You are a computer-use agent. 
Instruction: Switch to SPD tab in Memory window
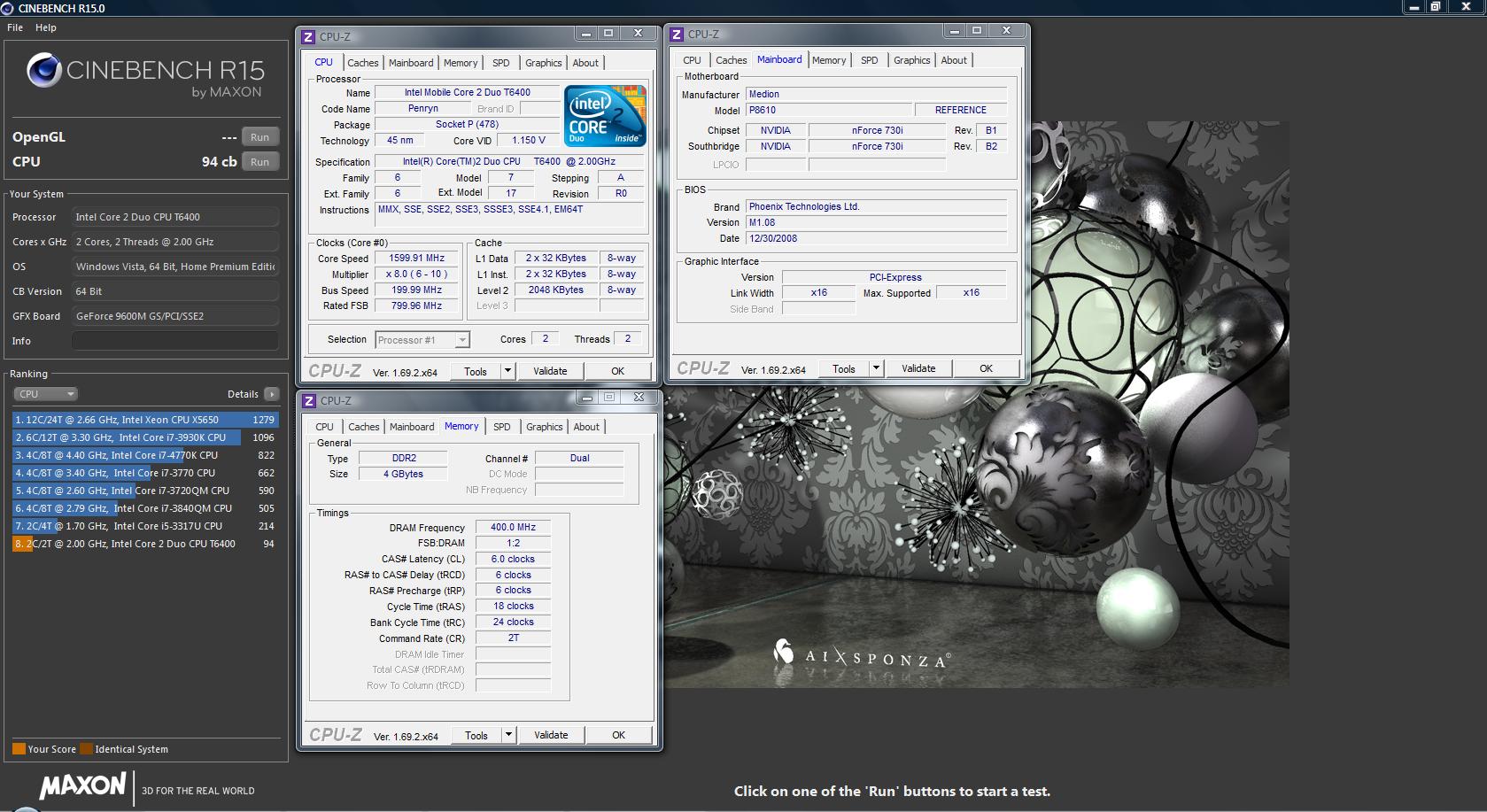(x=502, y=427)
